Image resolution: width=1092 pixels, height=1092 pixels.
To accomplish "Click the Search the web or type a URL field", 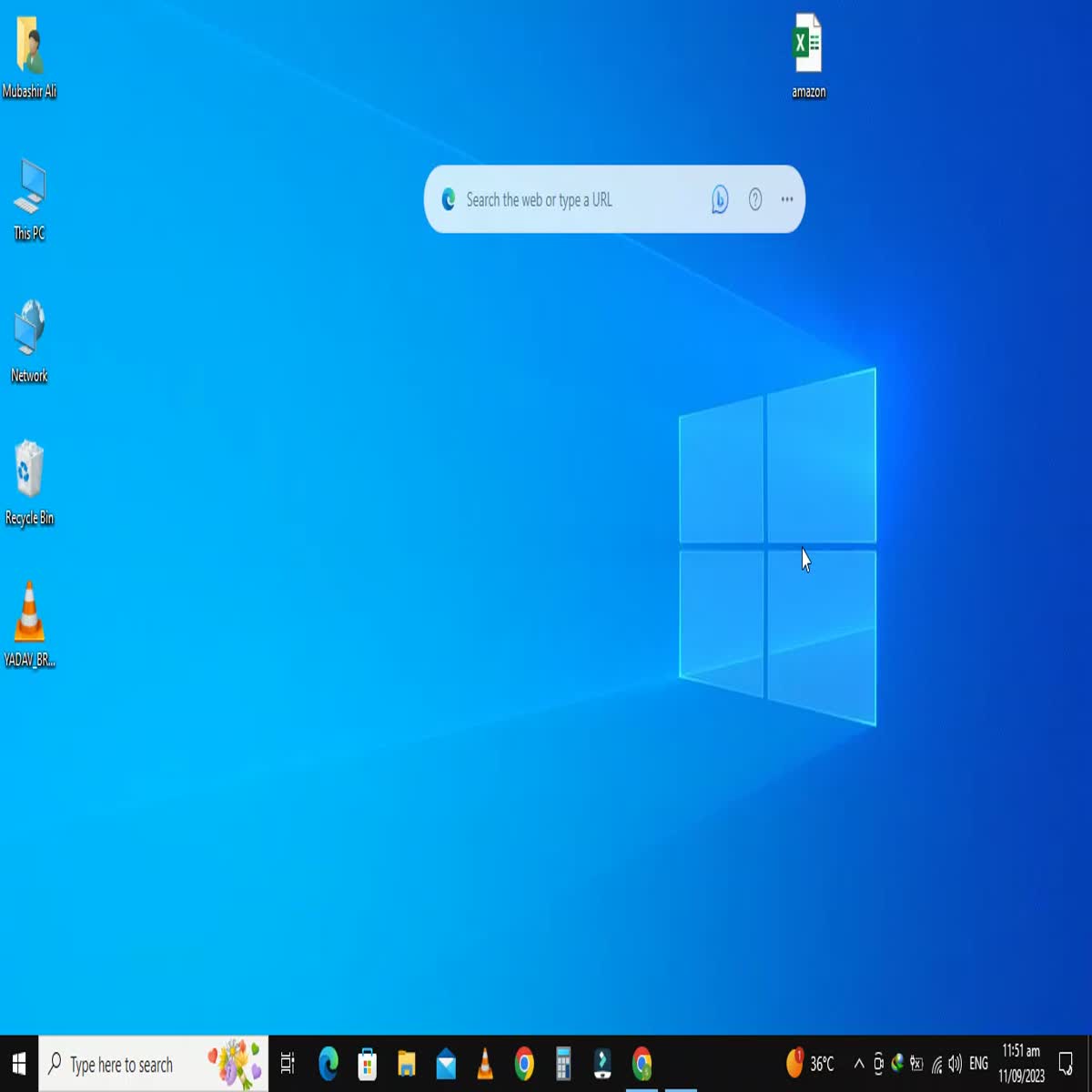I will [573, 199].
